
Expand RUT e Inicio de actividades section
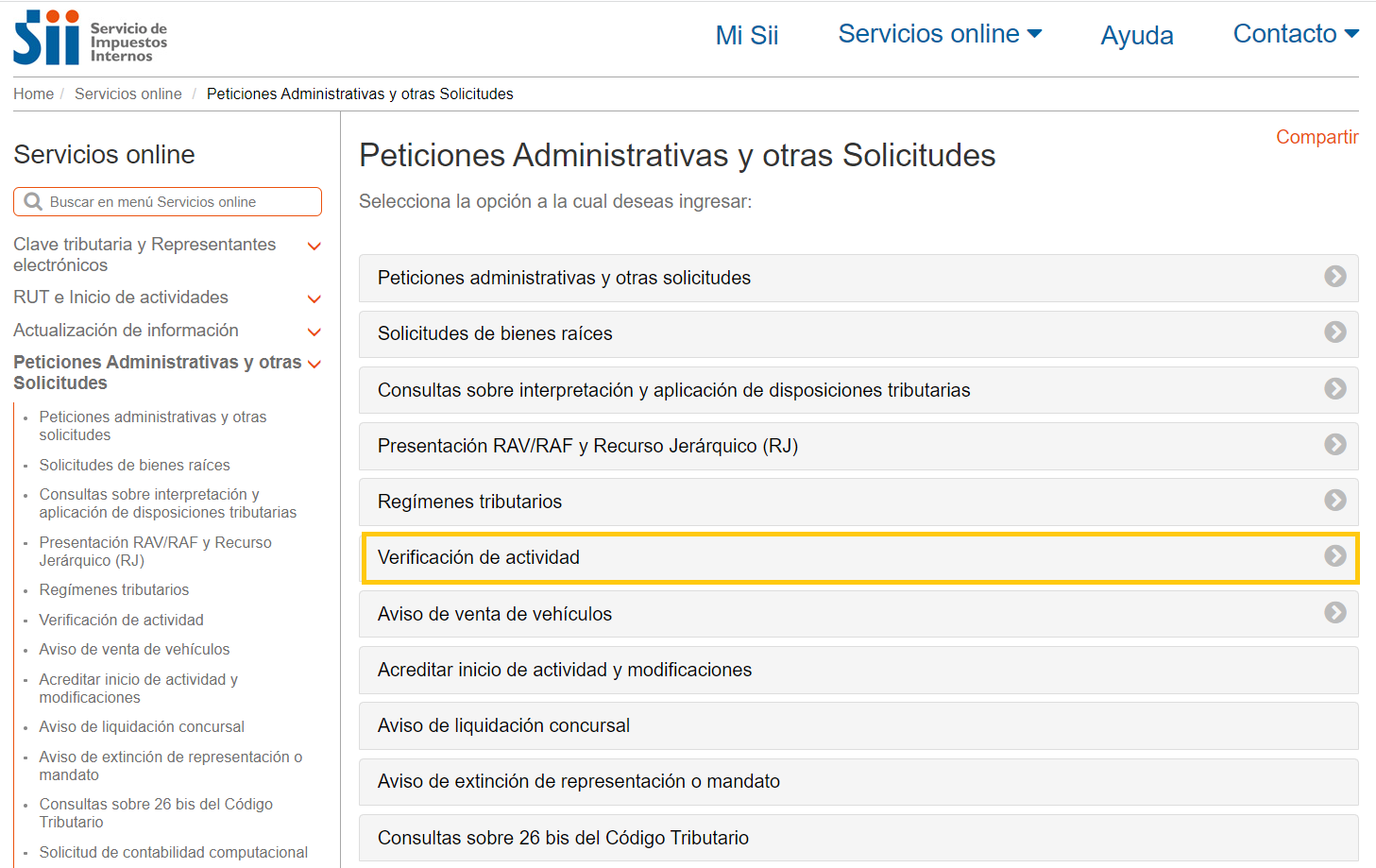(314, 298)
